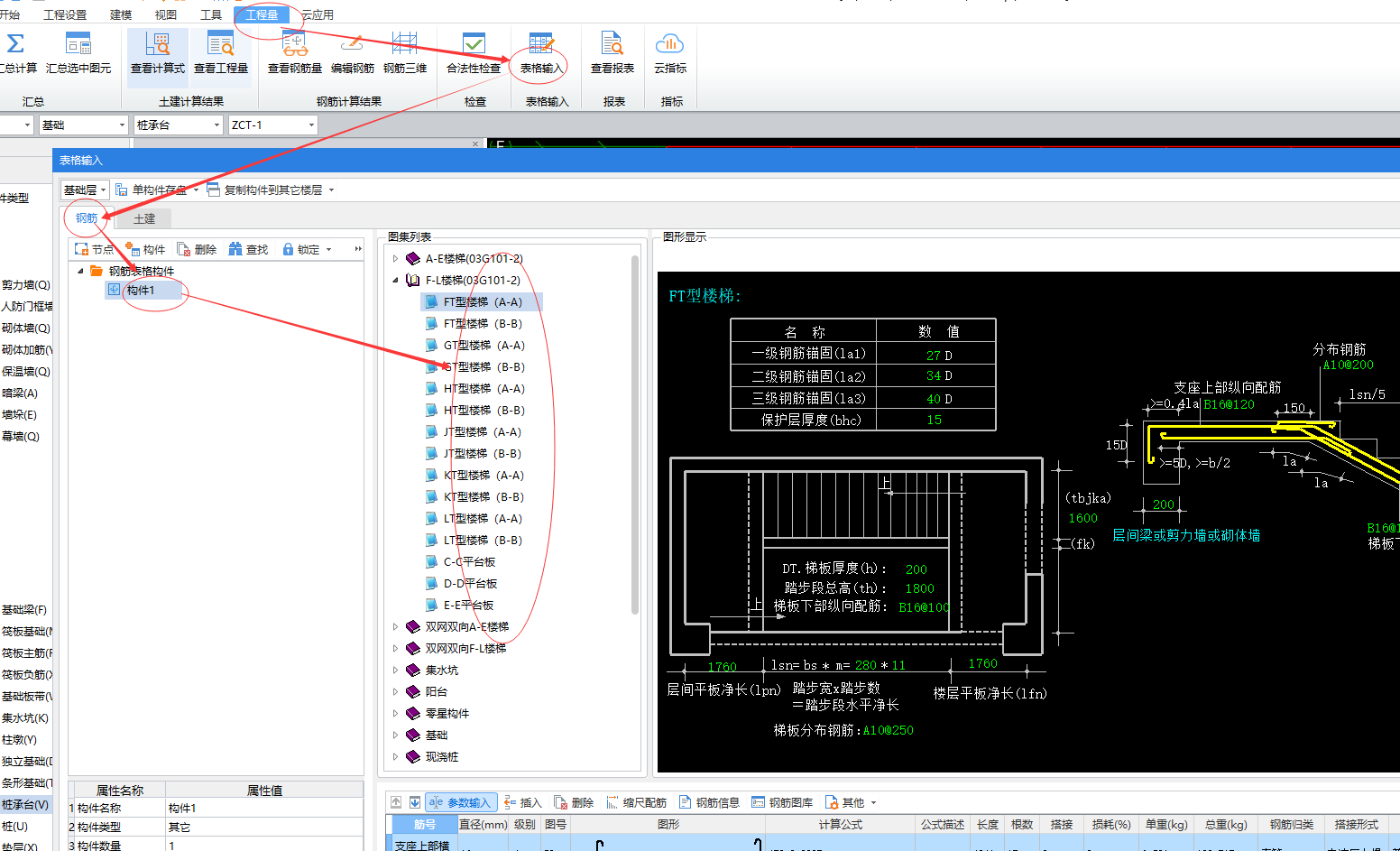The width and height of the screenshot is (1400, 851).
Task: Click 单构件存盘 icon
Action: point(121,190)
